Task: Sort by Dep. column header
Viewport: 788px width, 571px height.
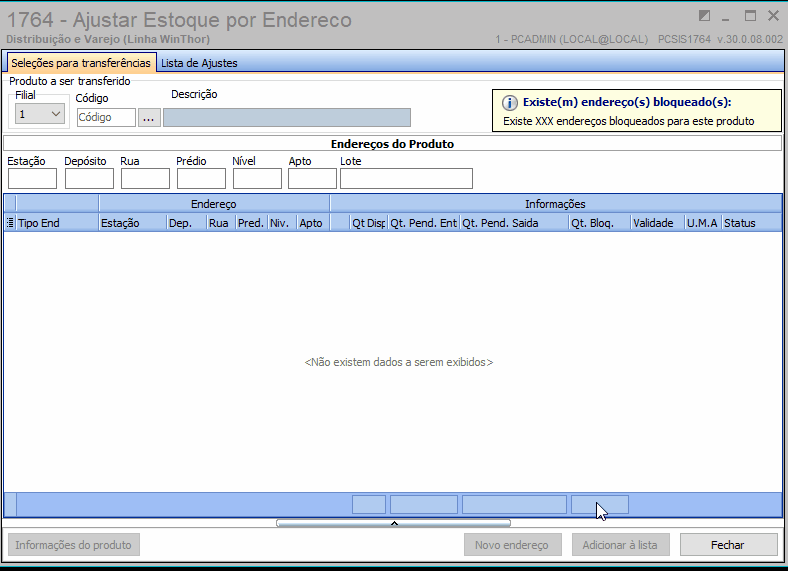Action: click(186, 223)
